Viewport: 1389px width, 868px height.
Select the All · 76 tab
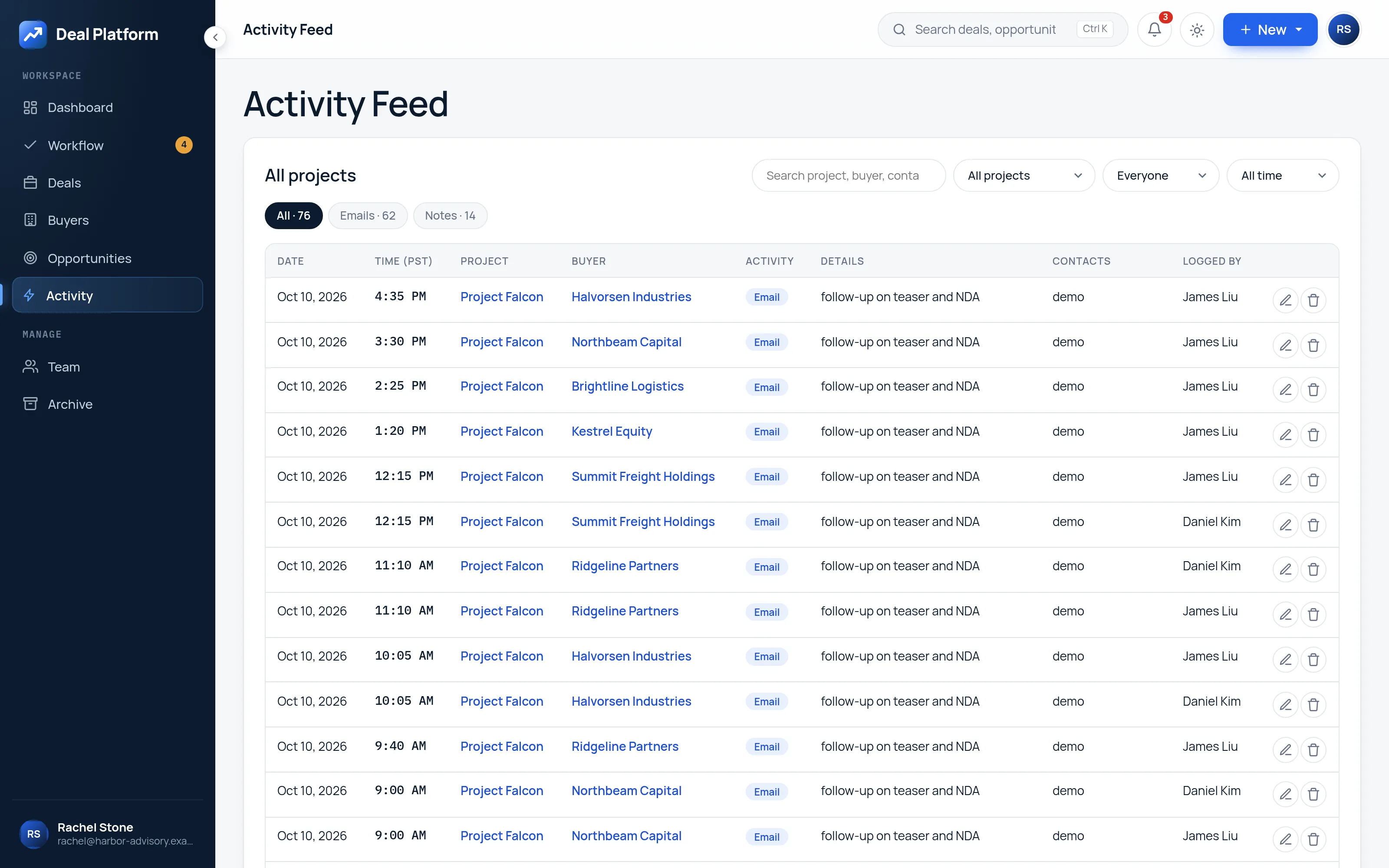click(293, 216)
